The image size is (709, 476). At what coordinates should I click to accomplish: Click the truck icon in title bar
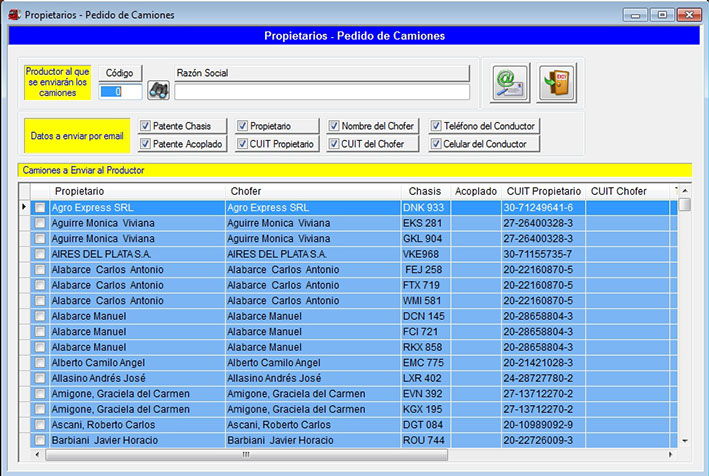point(12,15)
